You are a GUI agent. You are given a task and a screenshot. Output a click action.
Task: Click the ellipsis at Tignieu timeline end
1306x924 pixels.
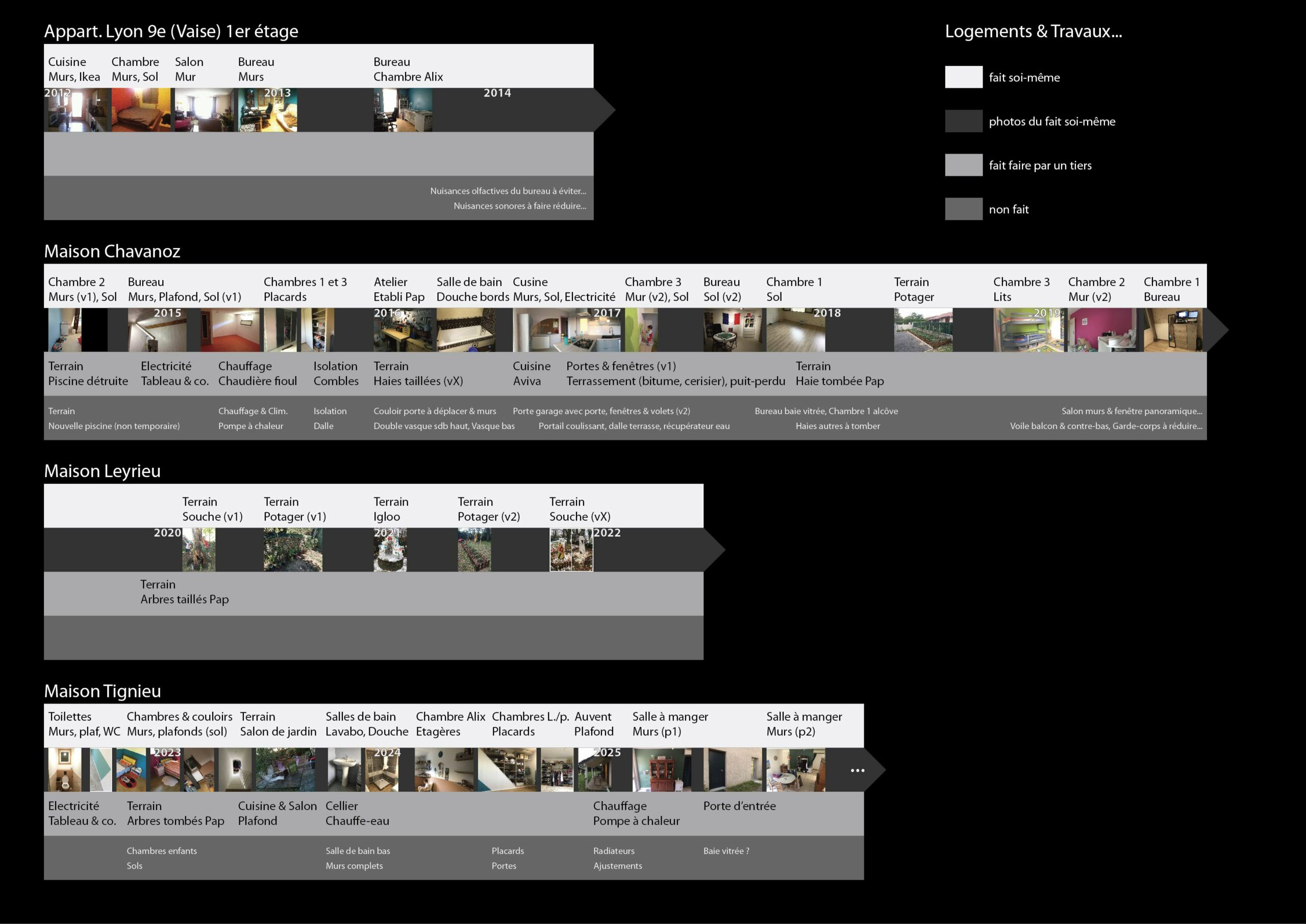857,770
